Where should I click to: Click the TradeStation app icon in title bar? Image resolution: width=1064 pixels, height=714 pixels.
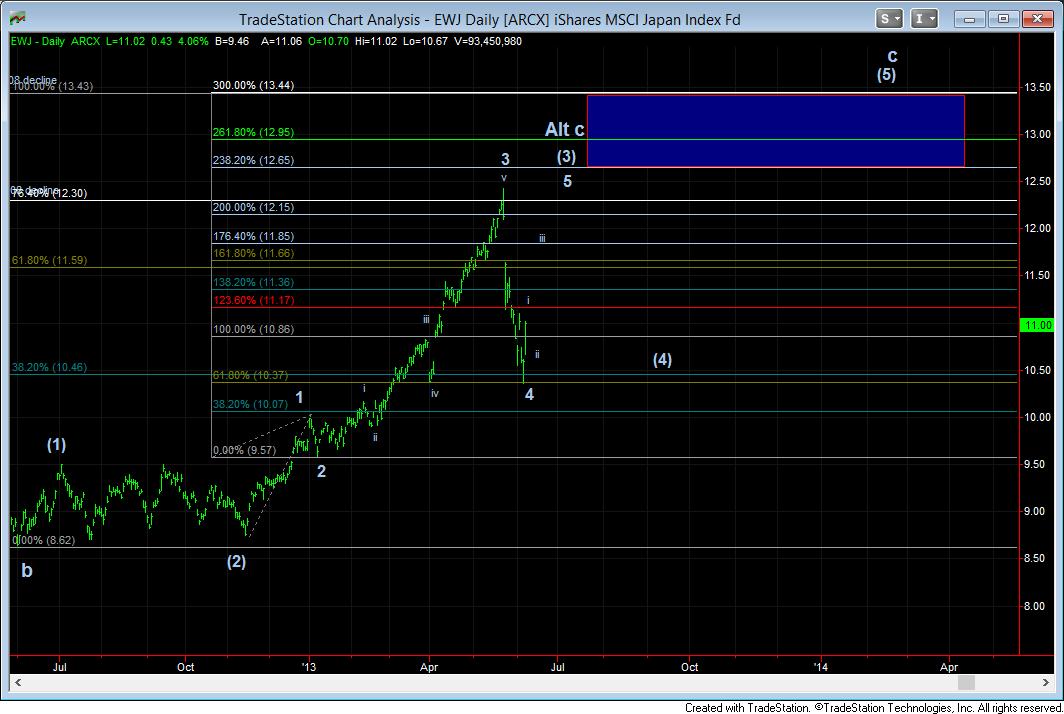pyautogui.click(x=18, y=18)
